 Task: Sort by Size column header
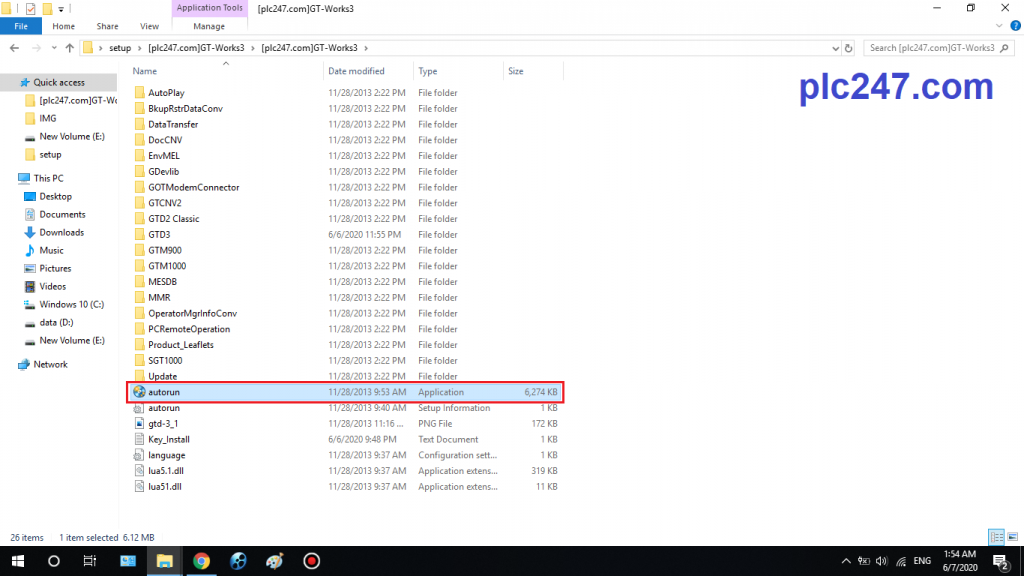click(516, 71)
